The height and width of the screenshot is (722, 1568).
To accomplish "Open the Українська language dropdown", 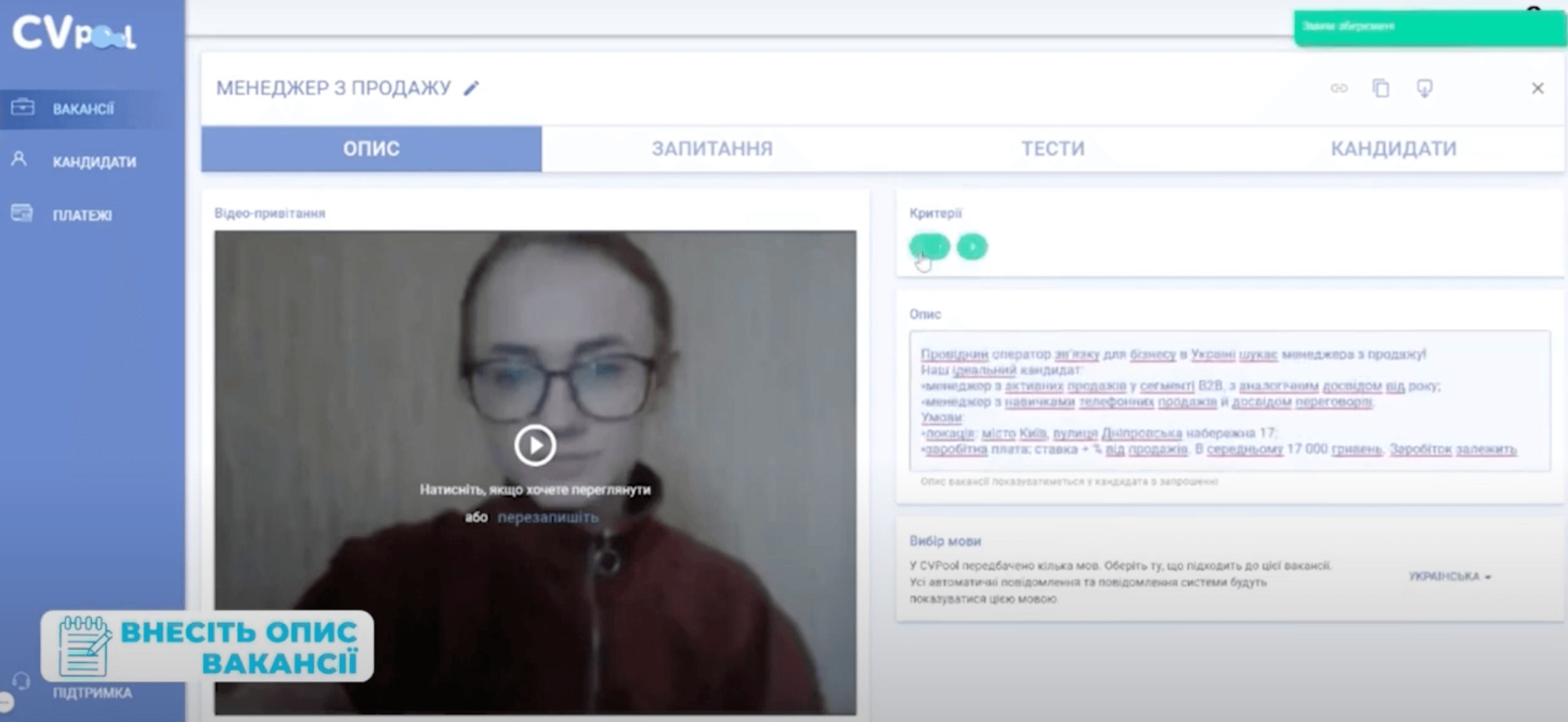I will (x=1450, y=576).
